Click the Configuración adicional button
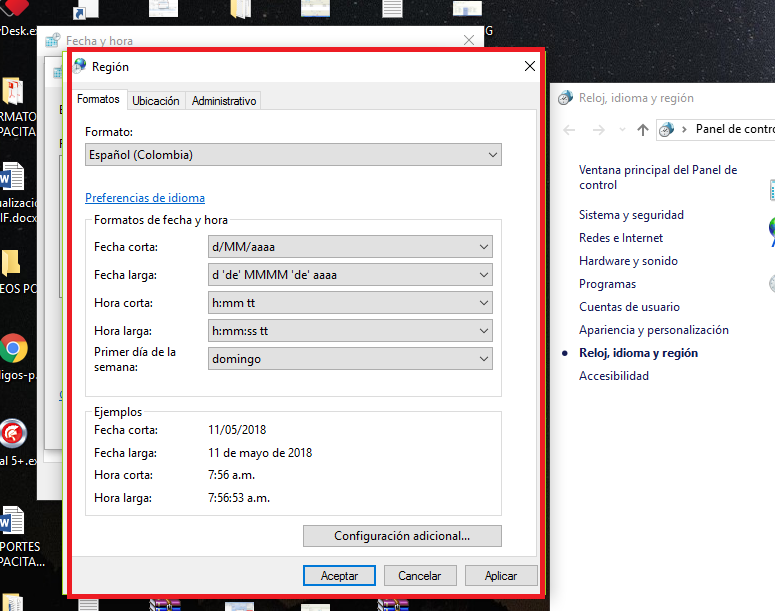Screen dimensions: 775x611 pos(402,536)
